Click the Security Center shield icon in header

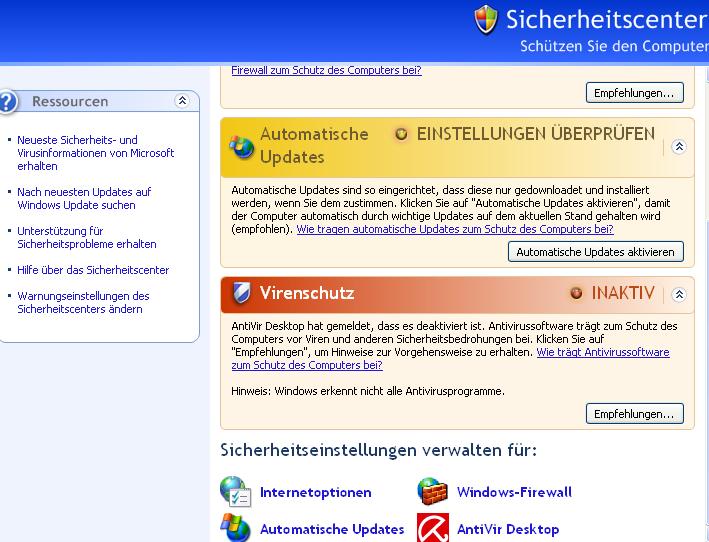click(x=486, y=19)
